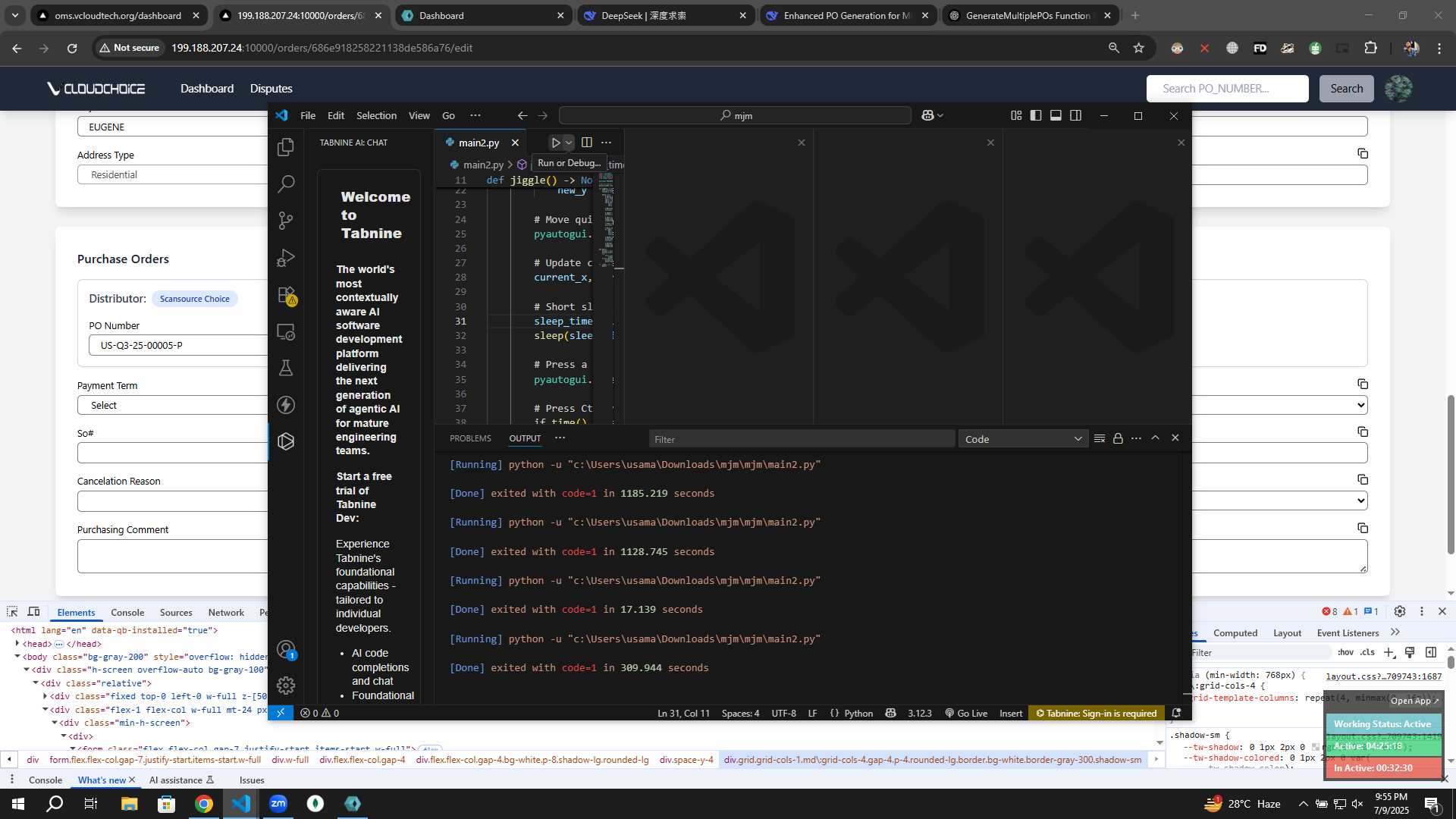Click the output Filter field
This screenshot has width=1456, height=819.
[802, 439]
